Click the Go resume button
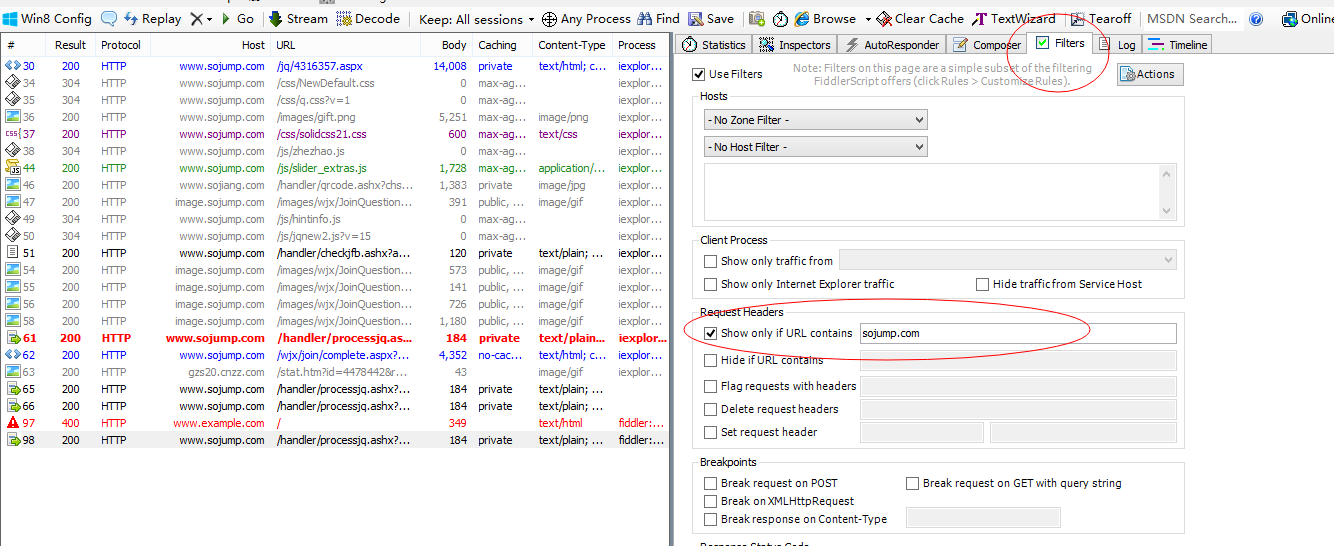Image resolution: width=1334 pixels, height=546 pixels. click(x=237, y=18)
